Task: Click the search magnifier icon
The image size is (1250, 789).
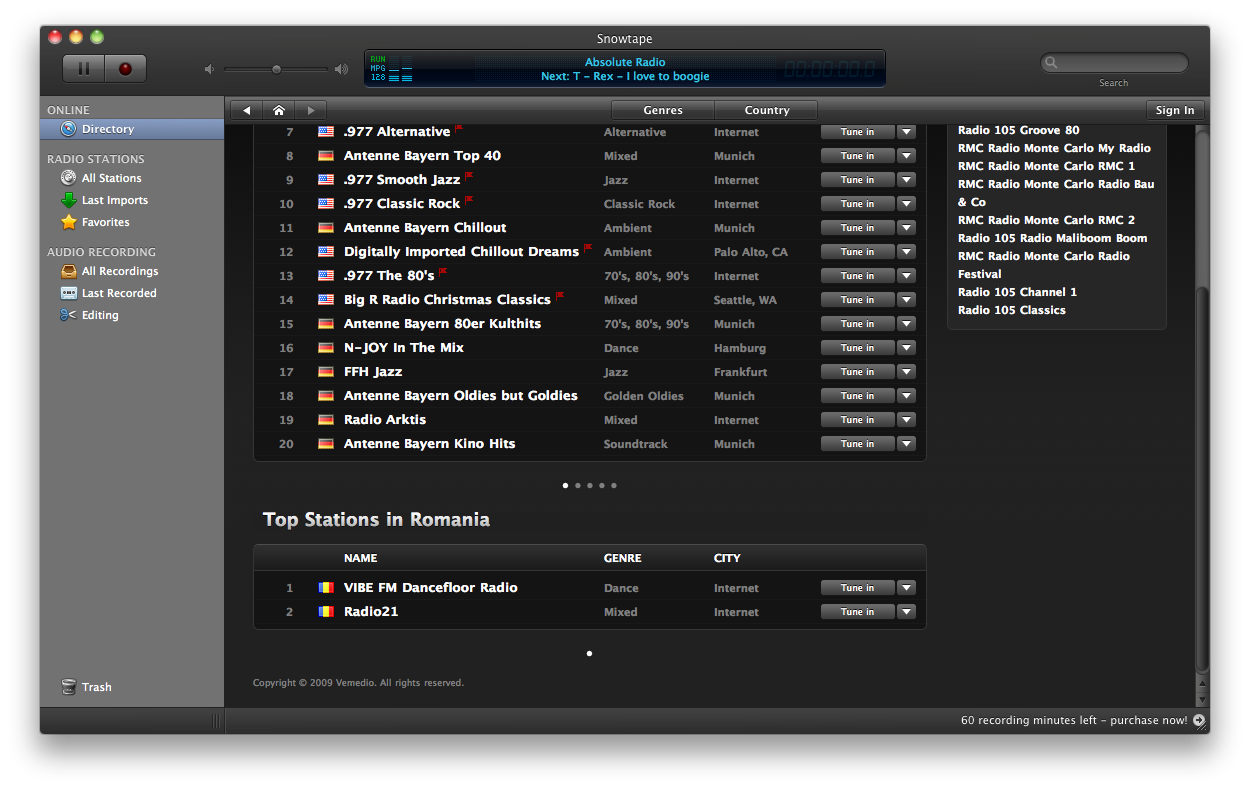Action: pos(1051,63)
